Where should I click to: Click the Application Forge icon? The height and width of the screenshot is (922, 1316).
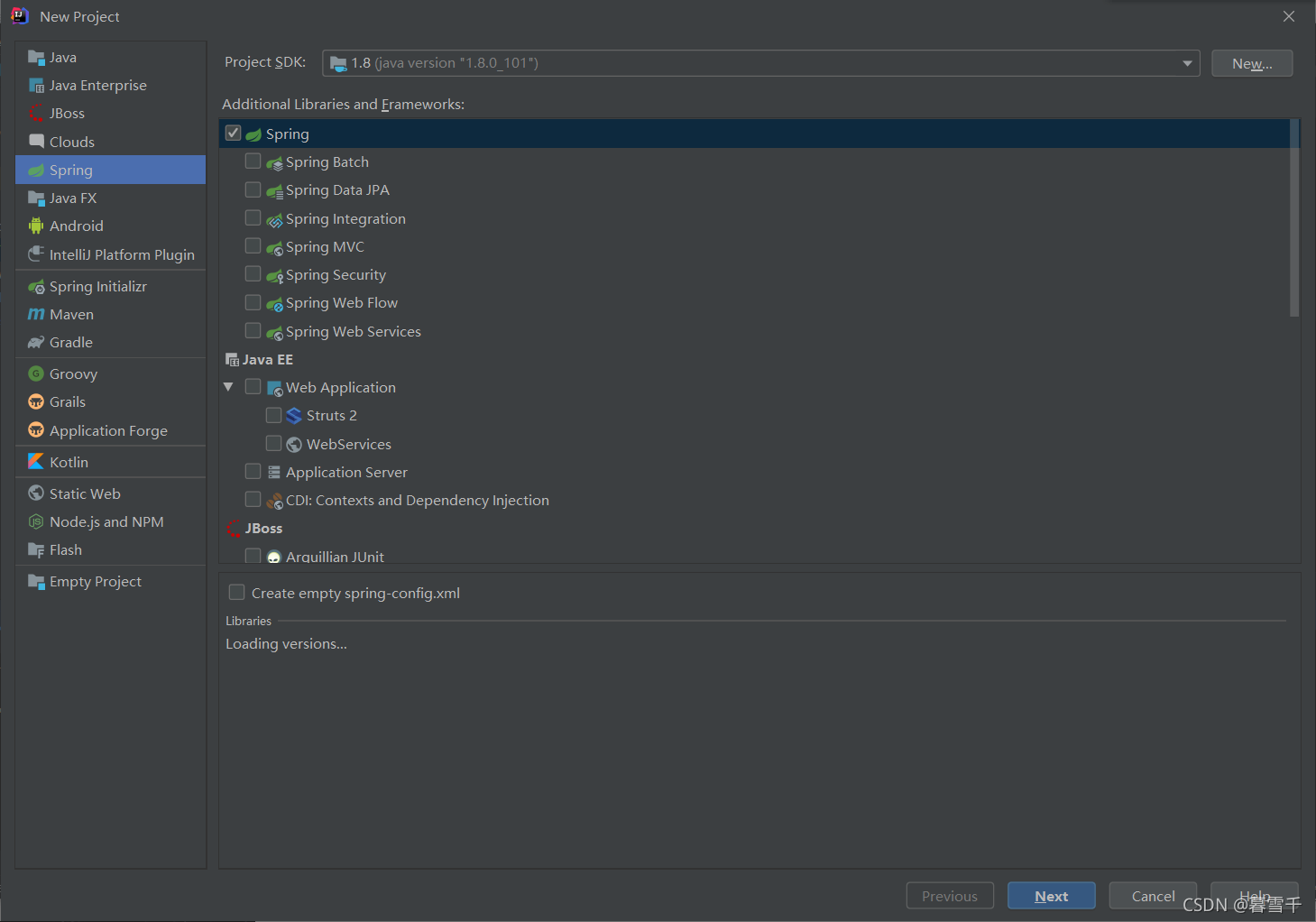click(x=36, y=430)
